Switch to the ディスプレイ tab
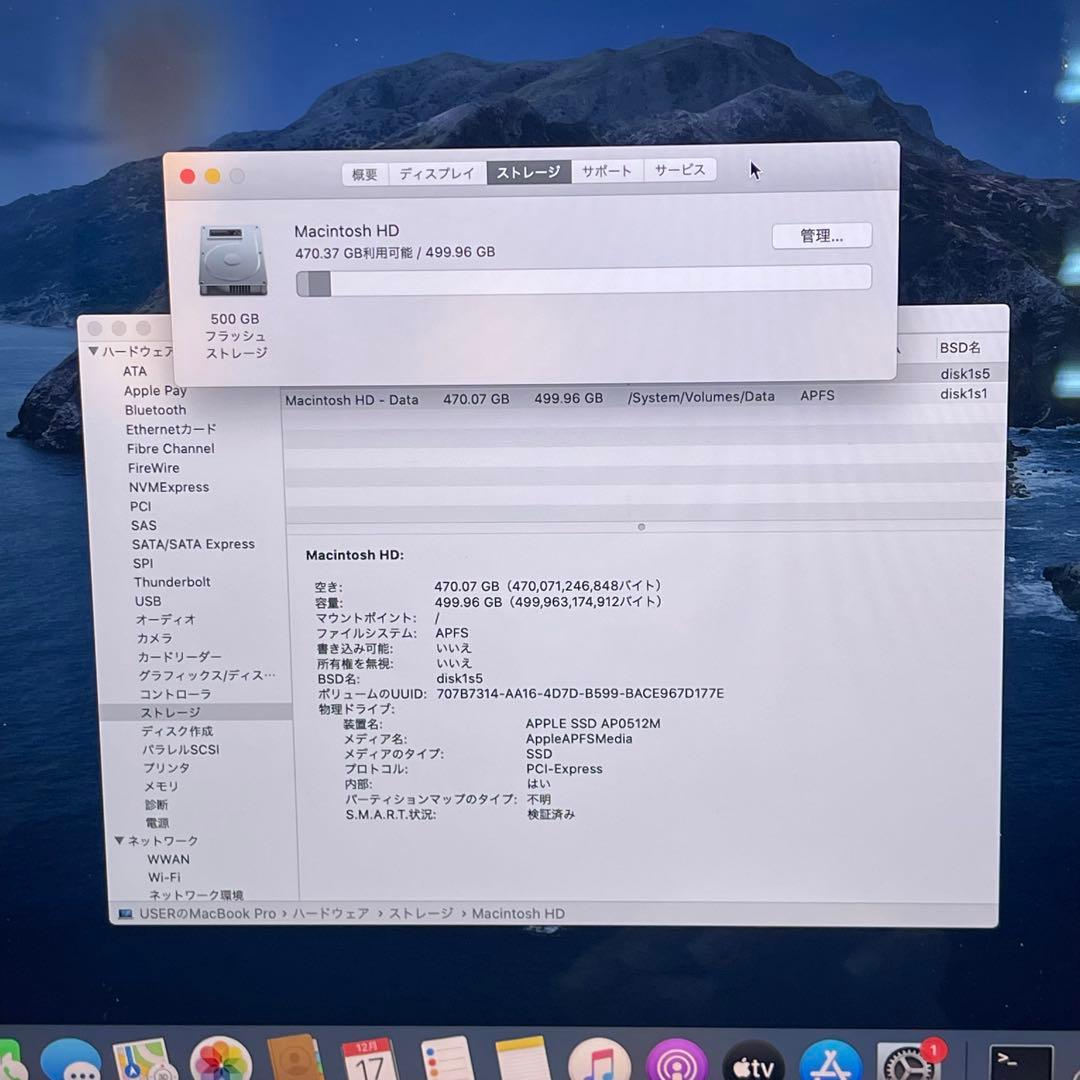 437,172
